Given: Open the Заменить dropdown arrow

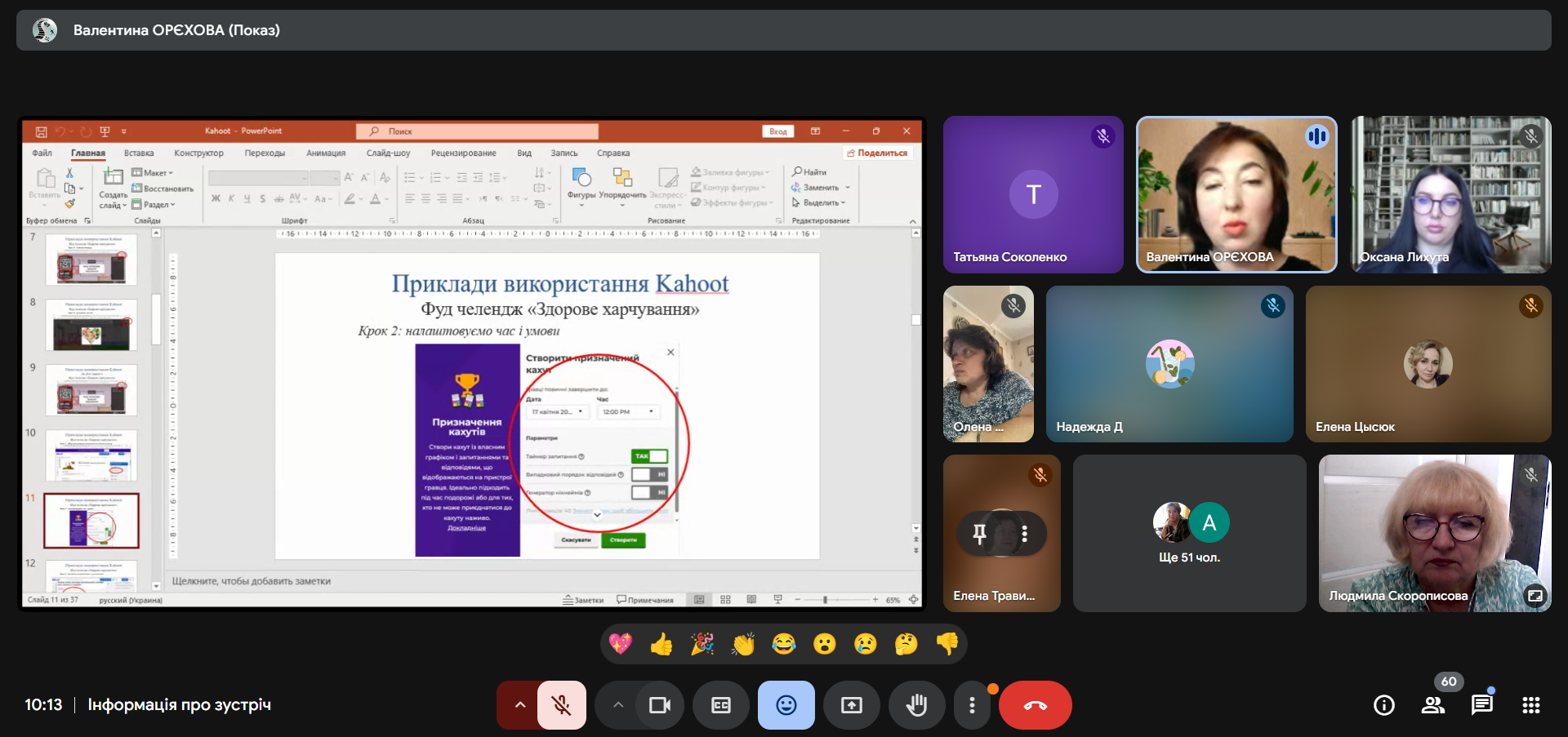Looking at the screenshot, I should tap(848, 188).
